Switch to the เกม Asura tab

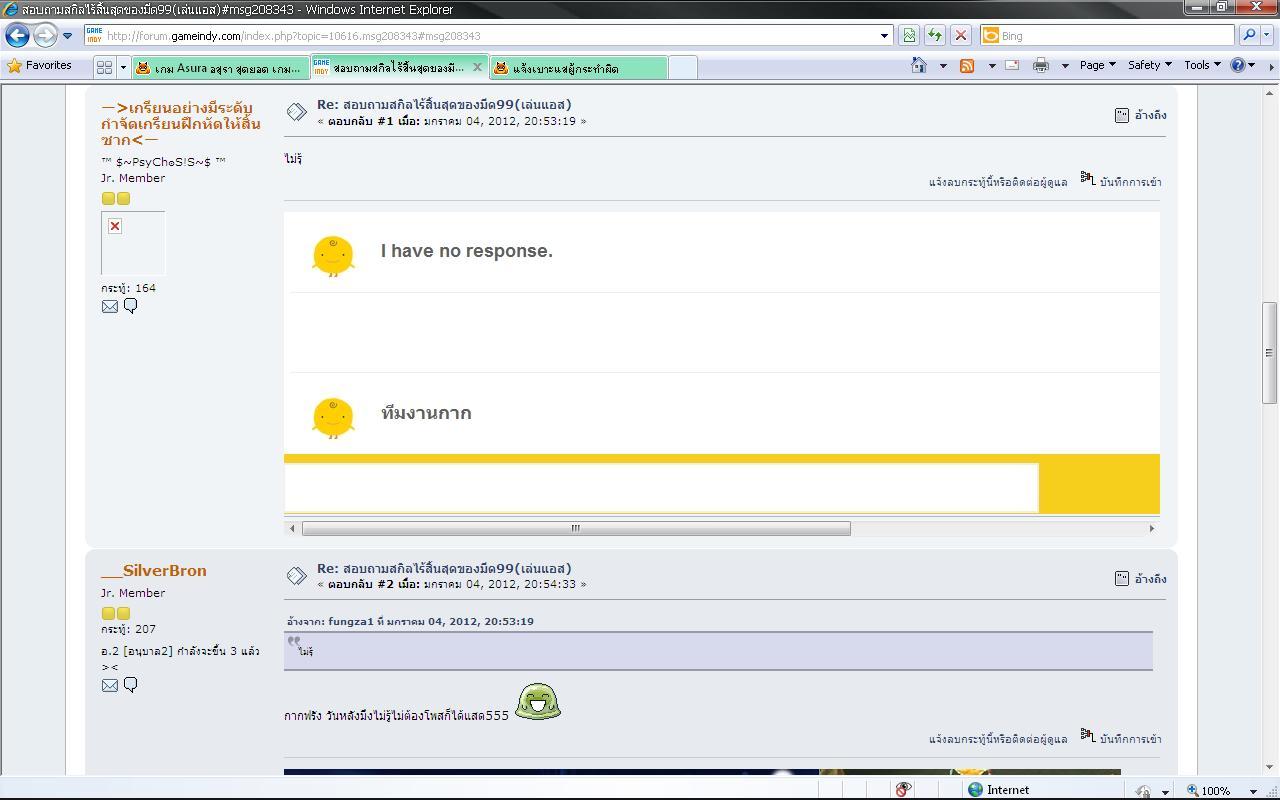220,68
